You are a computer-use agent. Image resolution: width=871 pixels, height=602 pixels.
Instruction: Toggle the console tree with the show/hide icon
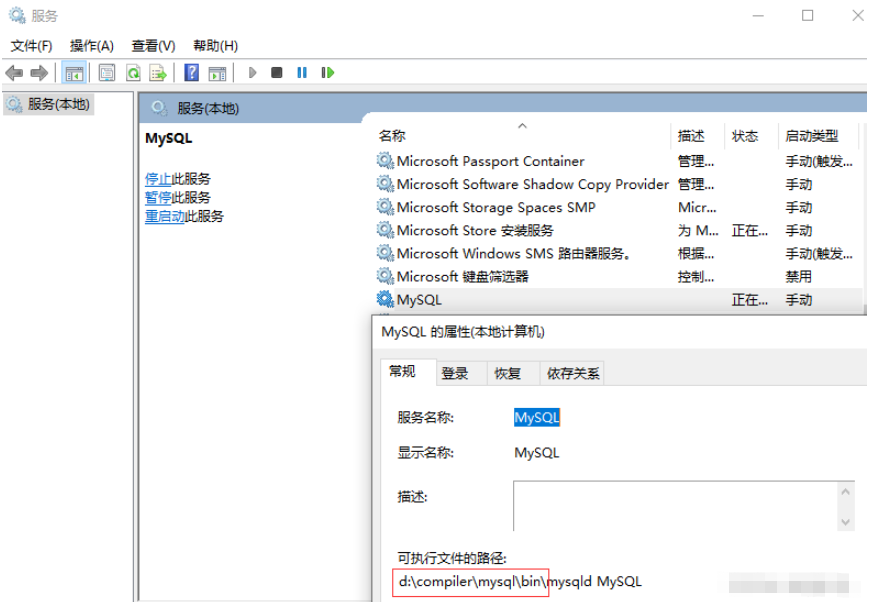pos(74,72)
